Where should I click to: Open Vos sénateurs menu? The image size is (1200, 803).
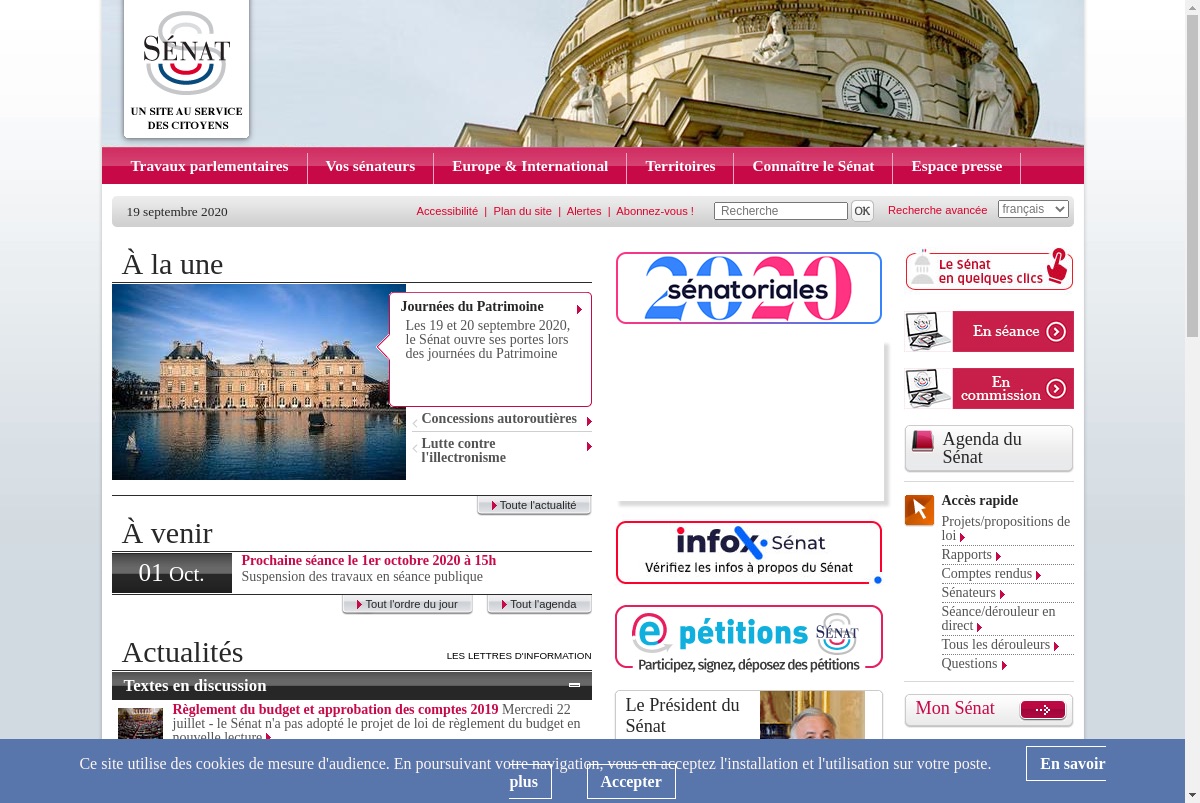coord(370,166)
